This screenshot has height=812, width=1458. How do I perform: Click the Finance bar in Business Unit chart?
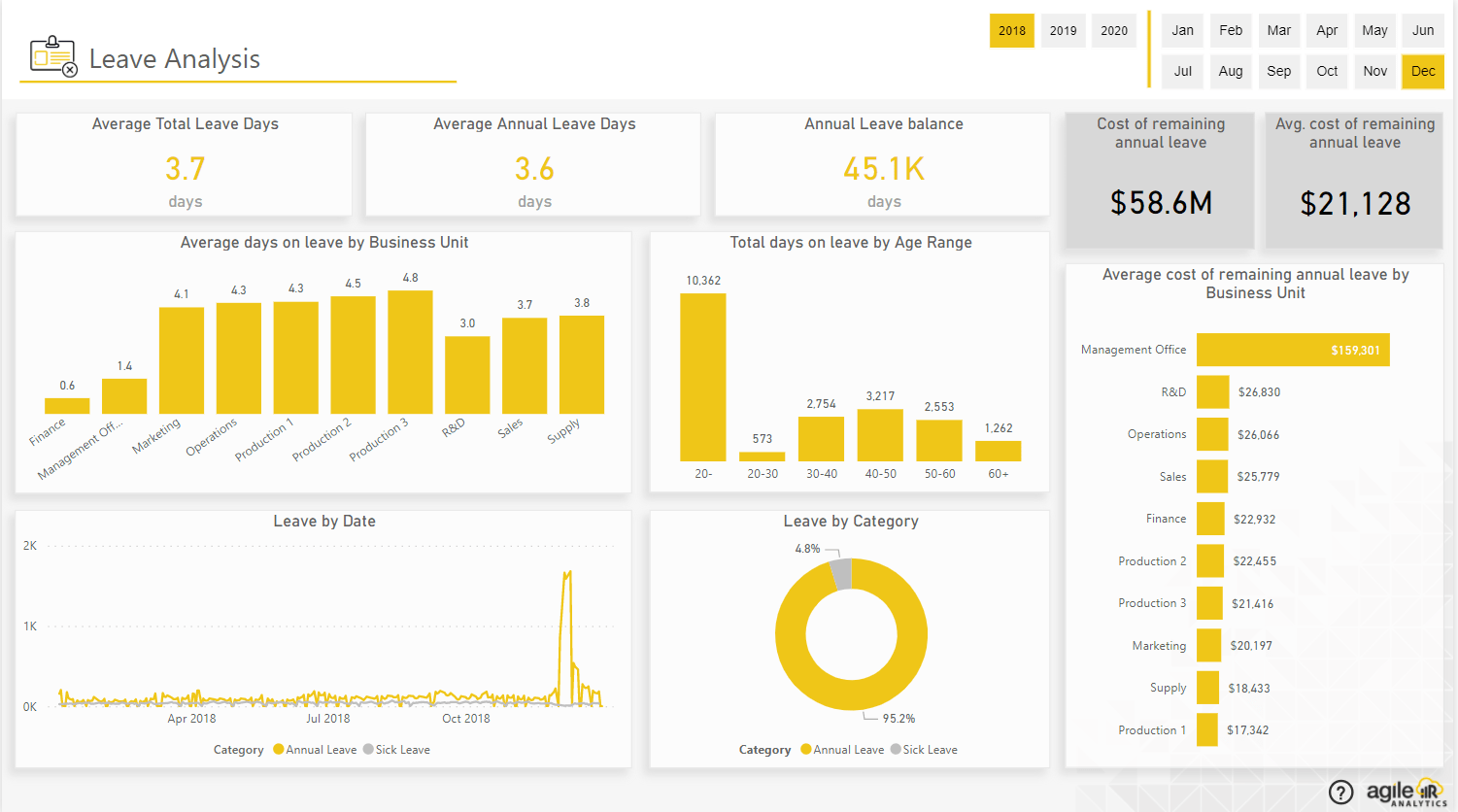pos(67,404)
